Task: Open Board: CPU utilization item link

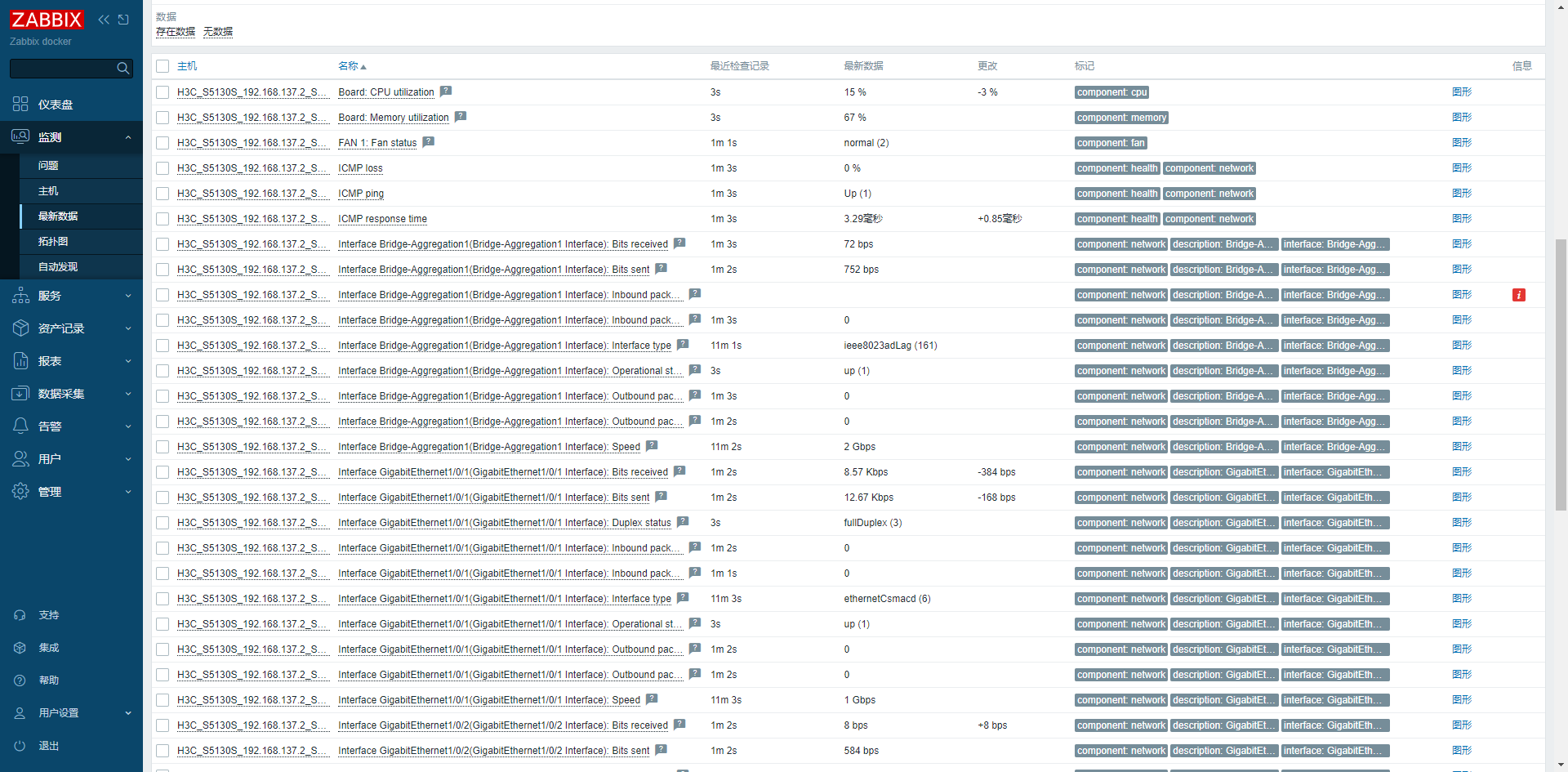Action: click(x=386, y=92)
